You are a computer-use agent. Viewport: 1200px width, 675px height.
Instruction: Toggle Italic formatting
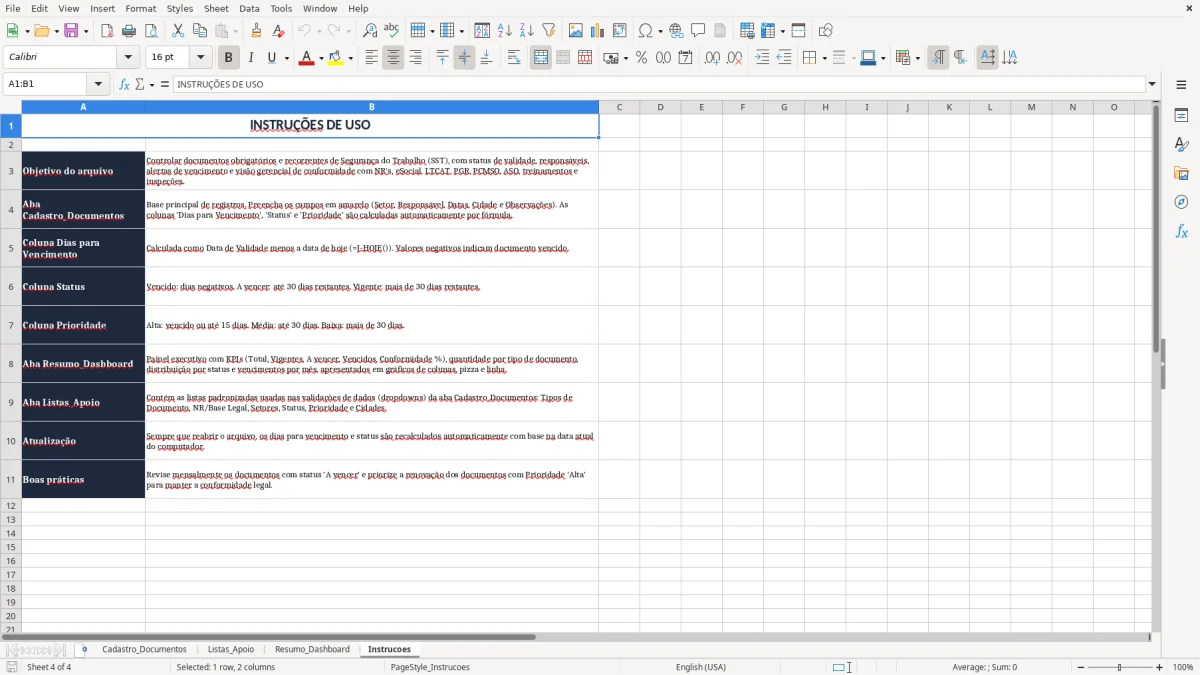(250, 58)
